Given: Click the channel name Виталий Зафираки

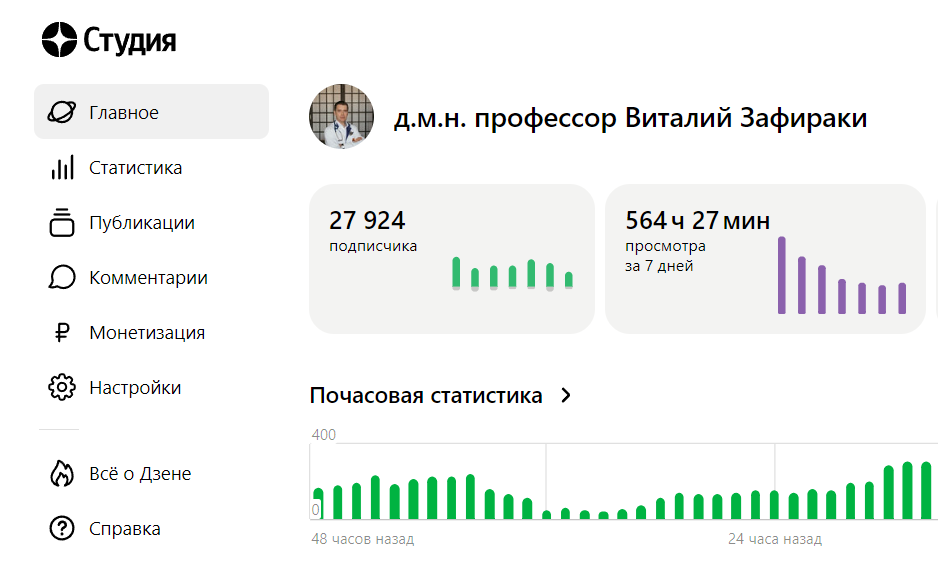Looking at the screenshot, I should 630,118.
